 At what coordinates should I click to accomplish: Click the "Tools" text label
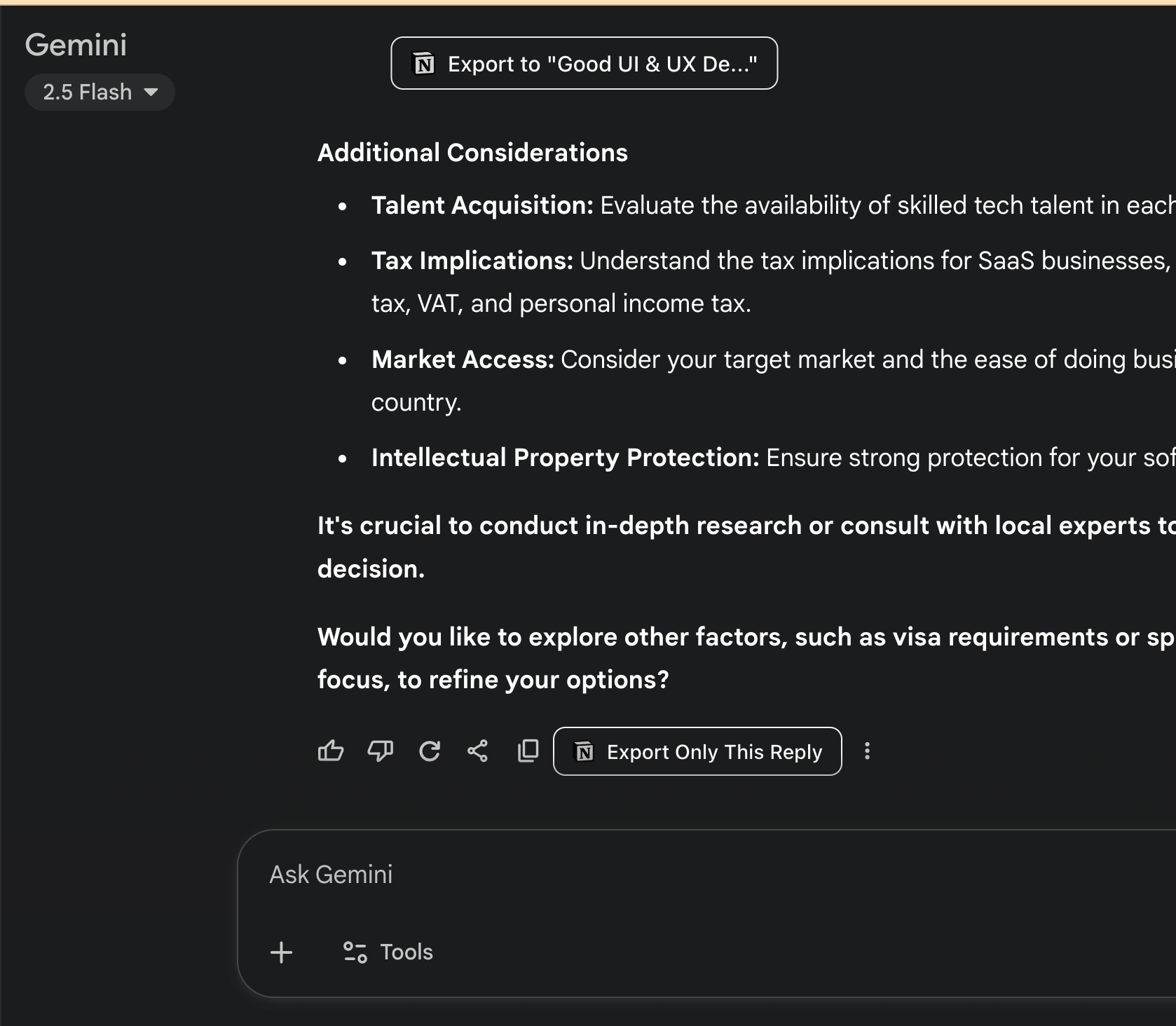(x=406, y=952)
